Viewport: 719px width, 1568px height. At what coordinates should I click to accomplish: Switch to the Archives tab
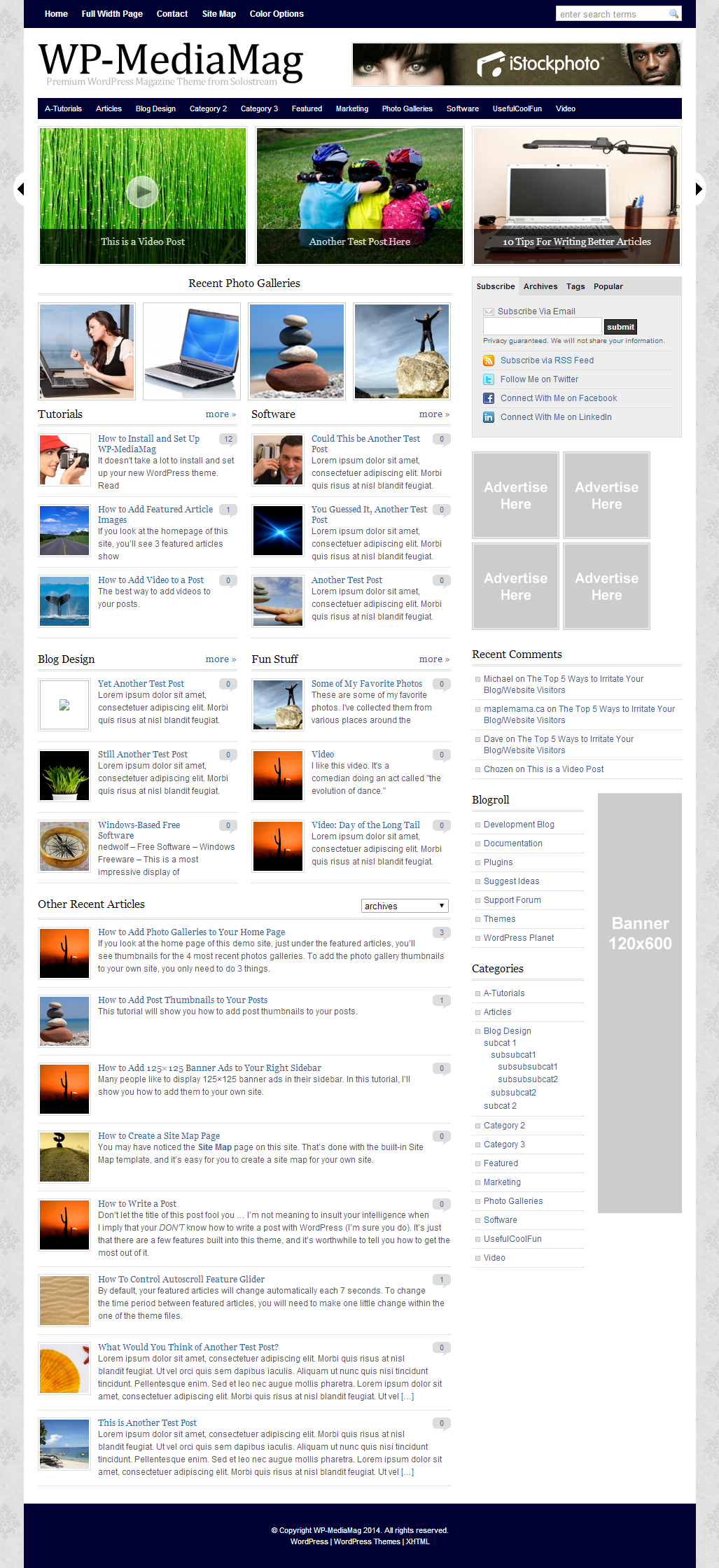540,286
